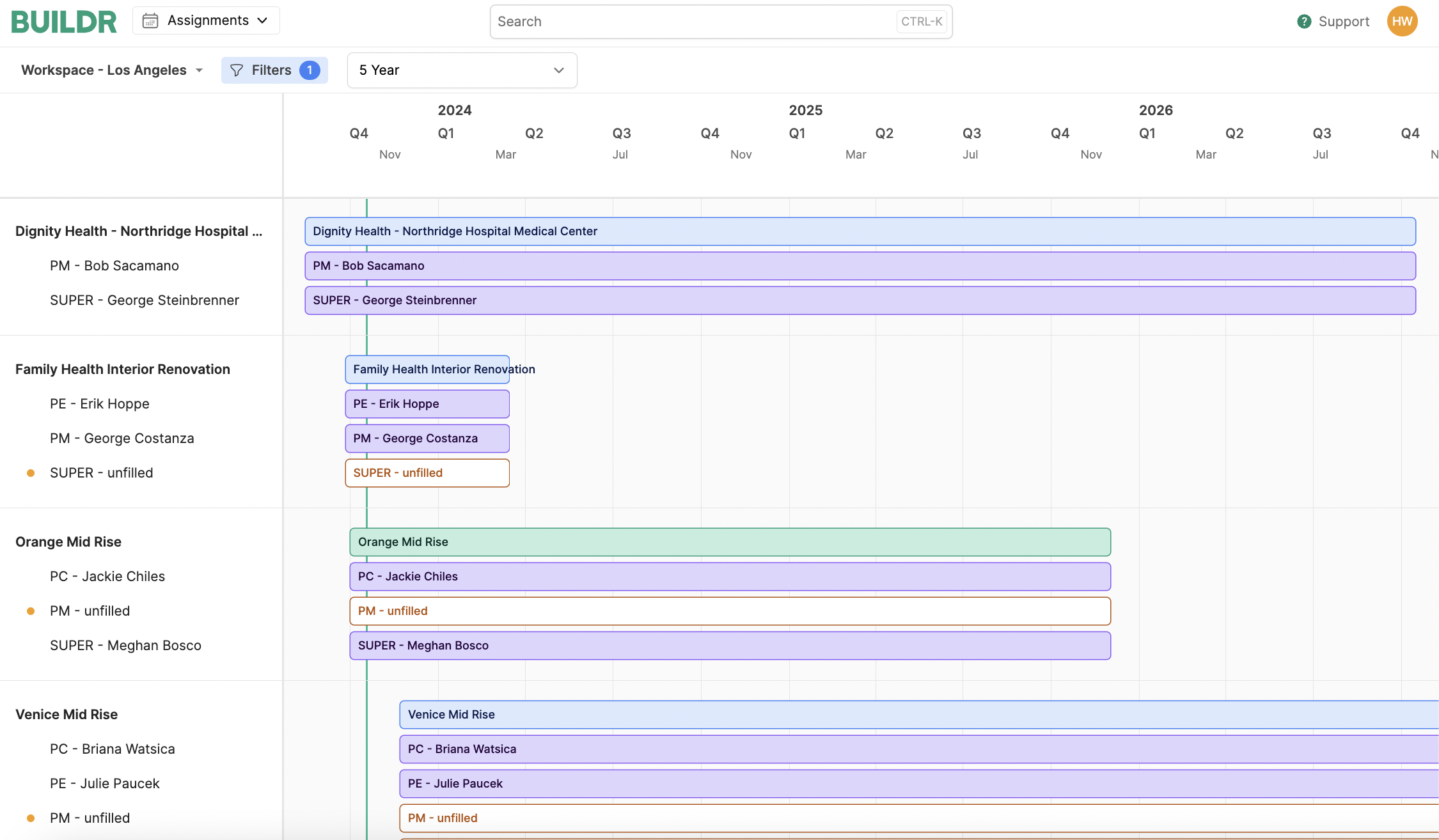
Task: Click the SUPER - Meghan Bosco timeline bar
Action: (730, 646)
